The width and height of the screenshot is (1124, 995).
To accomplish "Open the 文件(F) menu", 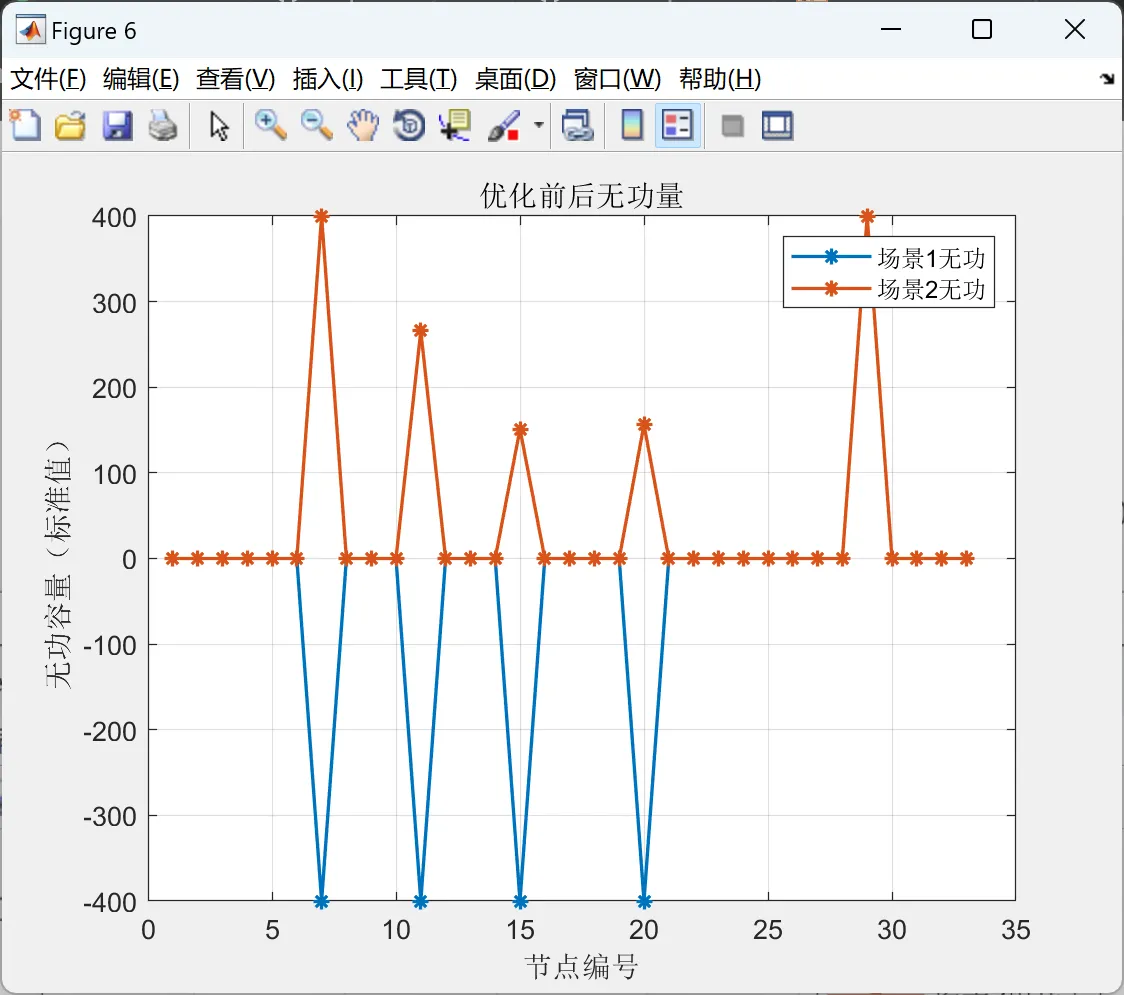I will (48, 79).
